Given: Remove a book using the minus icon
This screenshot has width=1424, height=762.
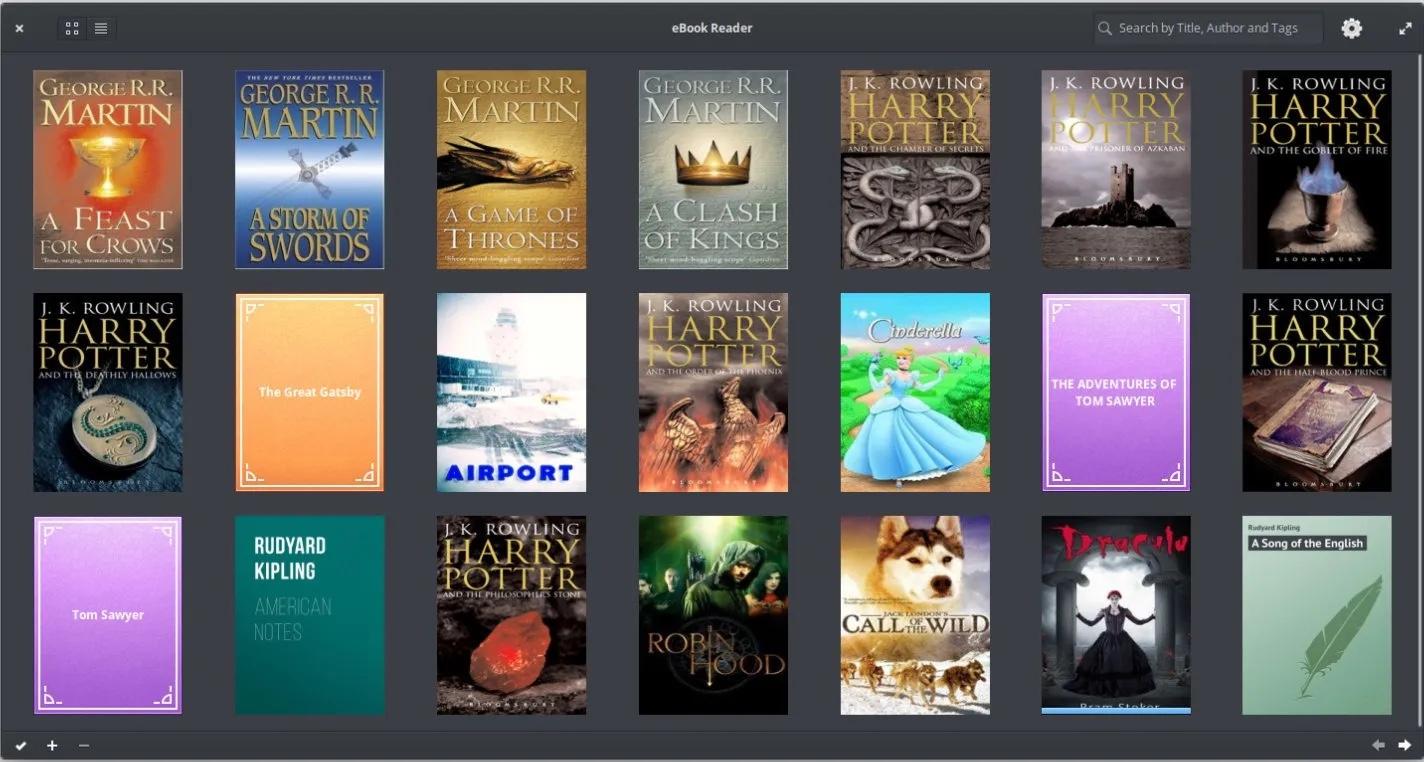Looking at the screenshot, I should (x=84, y=745).
